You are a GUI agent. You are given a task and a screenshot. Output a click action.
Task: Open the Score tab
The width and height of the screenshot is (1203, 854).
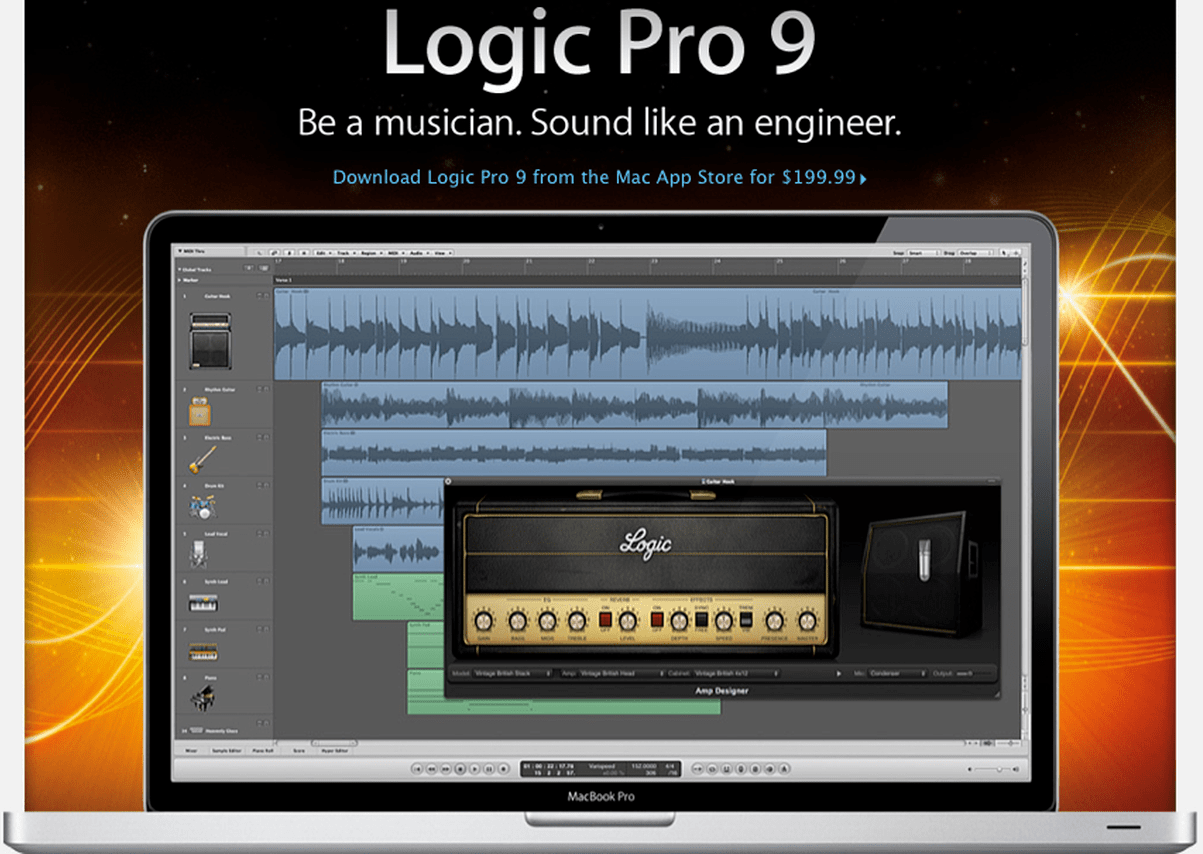301,749
